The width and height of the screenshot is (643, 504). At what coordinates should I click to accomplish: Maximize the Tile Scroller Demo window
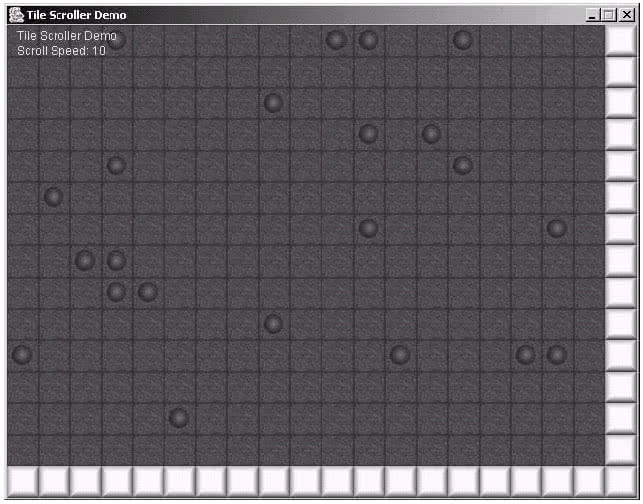tap(609, 15)
